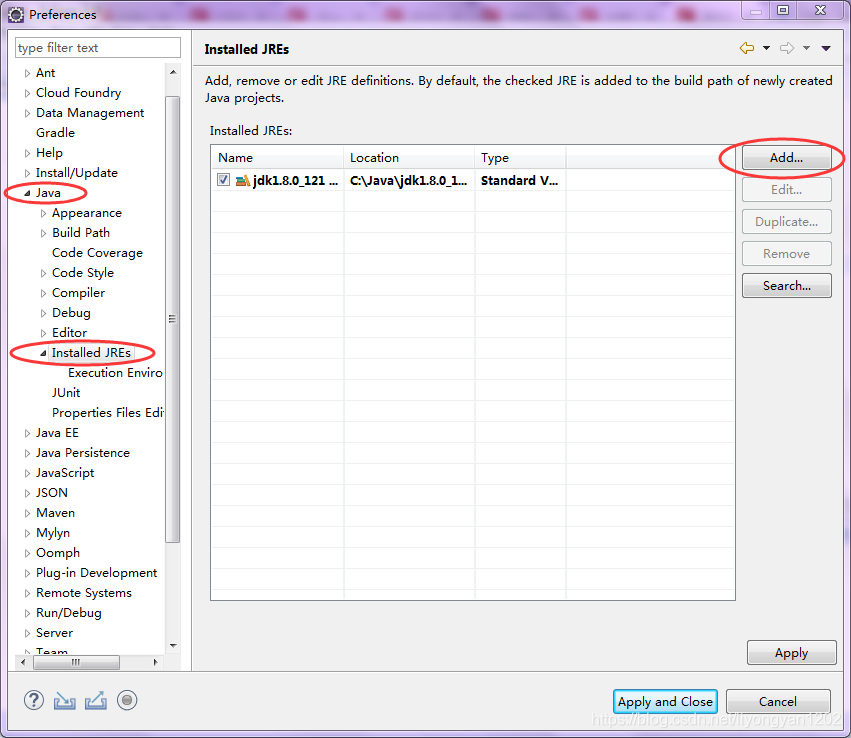Expand the Build Path node arrow

pyautogui.click(x=43, y=233)
